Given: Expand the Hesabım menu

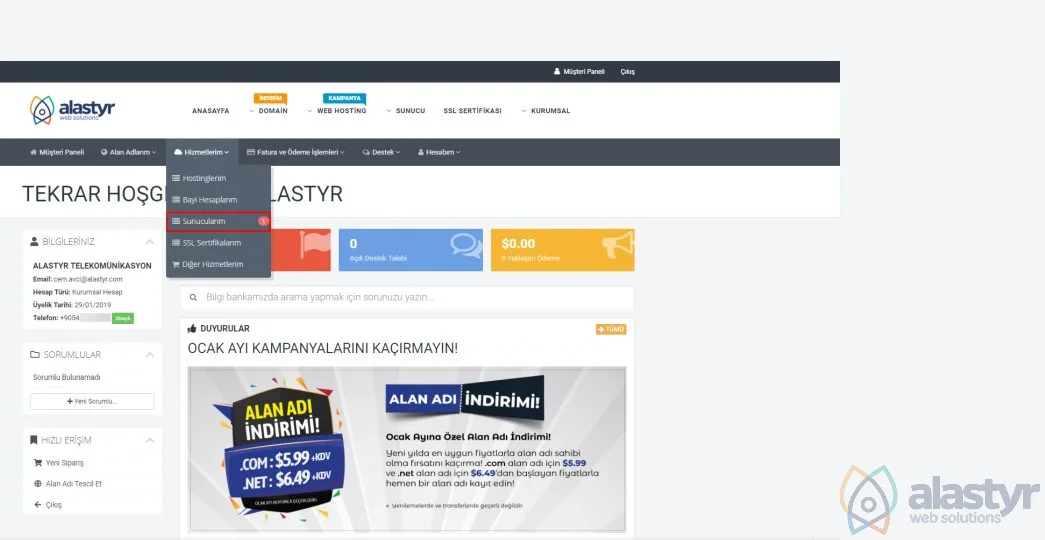Looking at the screenshot, I should pos(439,152).
